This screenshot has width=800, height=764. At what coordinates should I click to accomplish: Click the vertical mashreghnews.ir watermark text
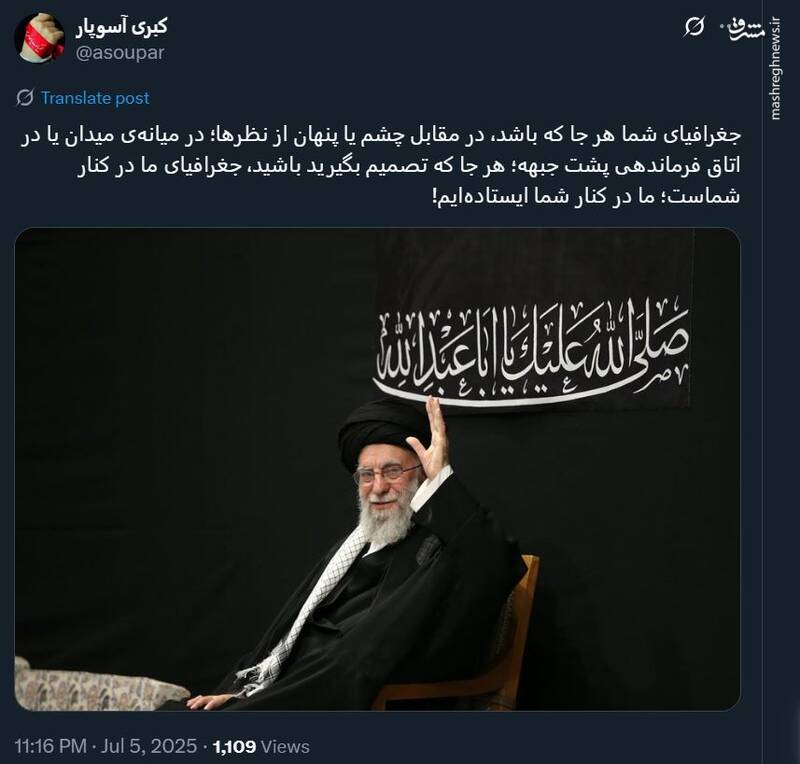pyautogui.click(x=776, y=69)
